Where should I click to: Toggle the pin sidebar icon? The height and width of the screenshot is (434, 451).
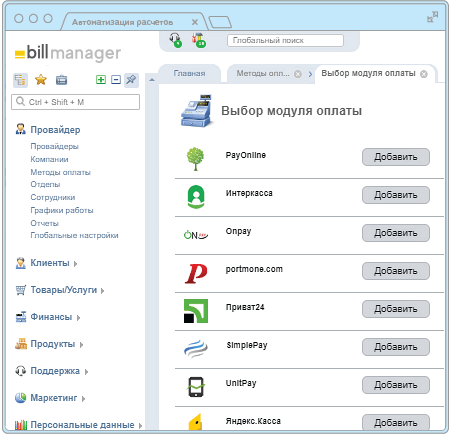131,80
